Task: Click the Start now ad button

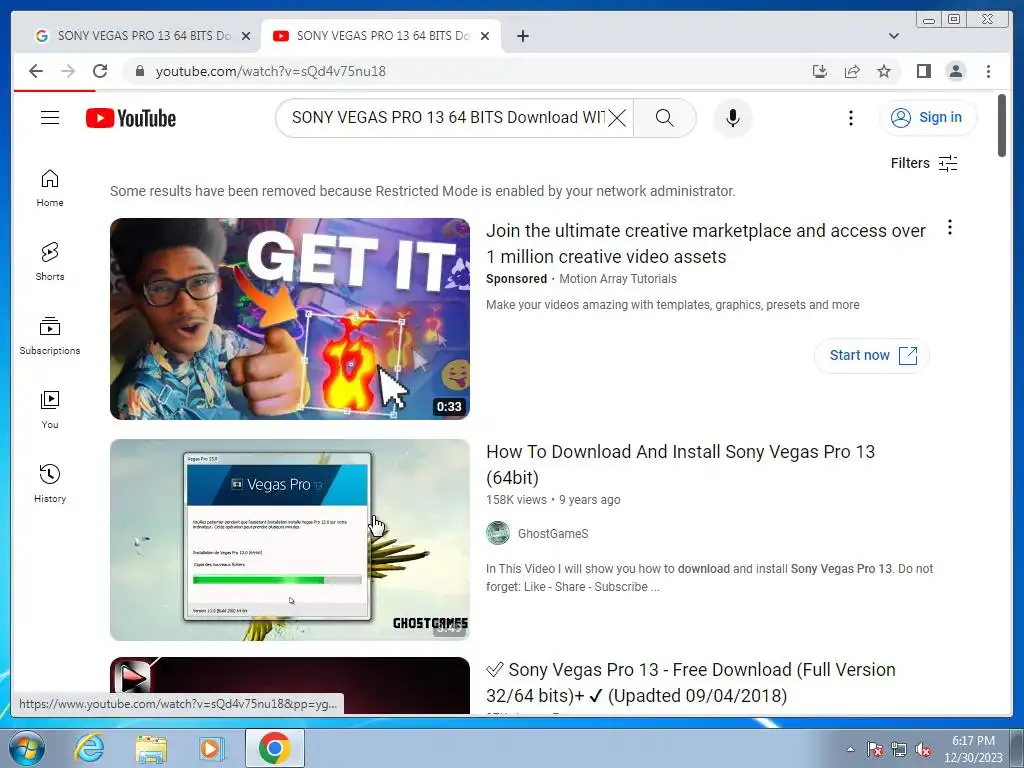Action: coord(872,355)
